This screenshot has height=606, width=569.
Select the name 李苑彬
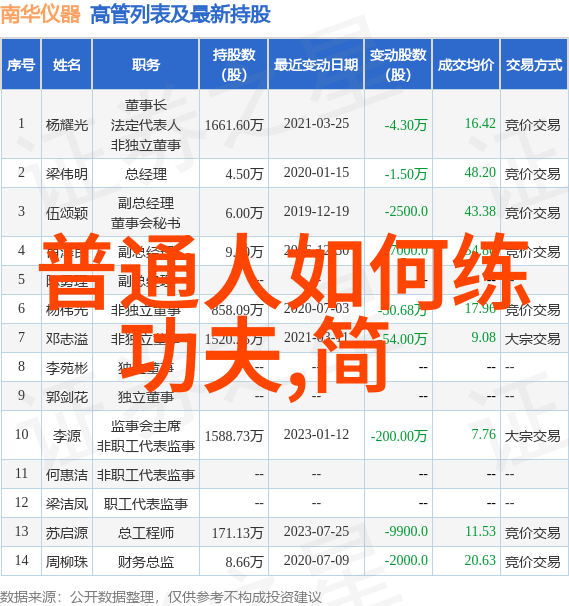[67, 368]
